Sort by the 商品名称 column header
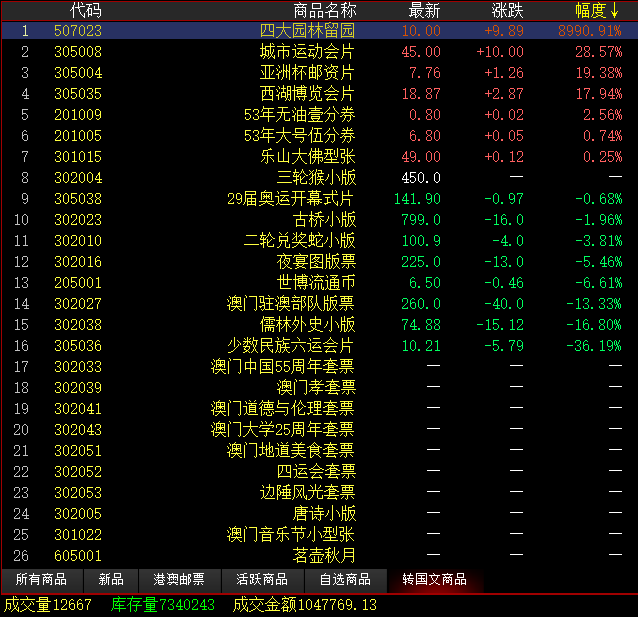 pos(324,10)
